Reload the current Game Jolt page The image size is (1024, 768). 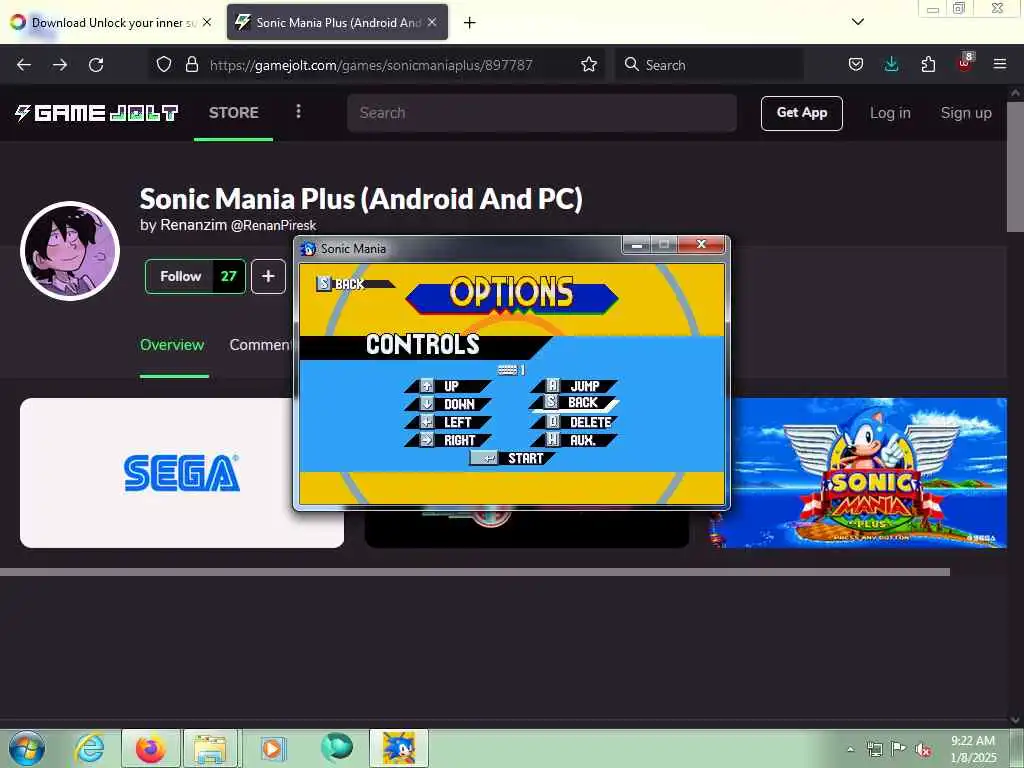point(96,65)
